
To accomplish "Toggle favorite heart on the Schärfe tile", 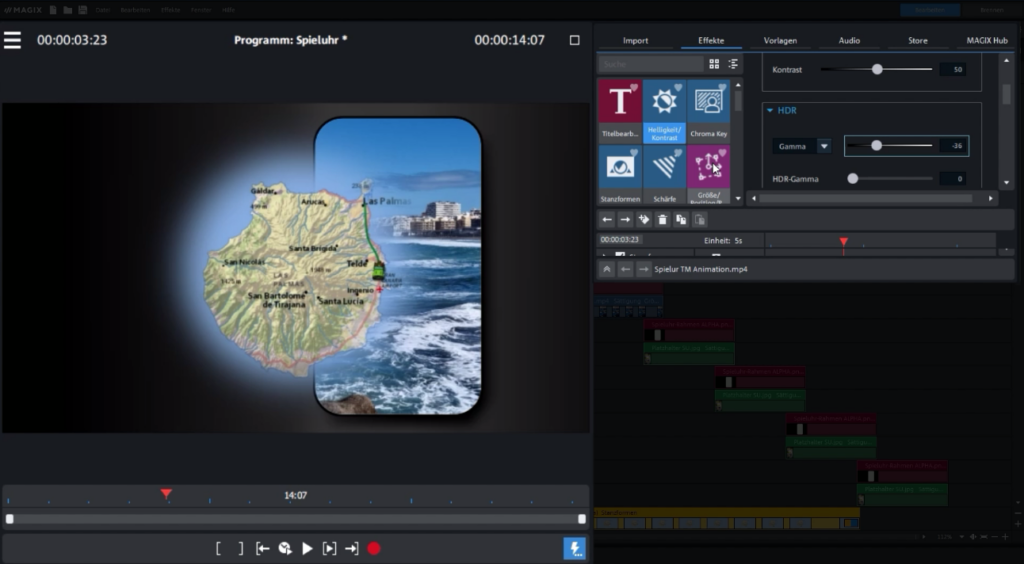I will click(x=678, y=153).
